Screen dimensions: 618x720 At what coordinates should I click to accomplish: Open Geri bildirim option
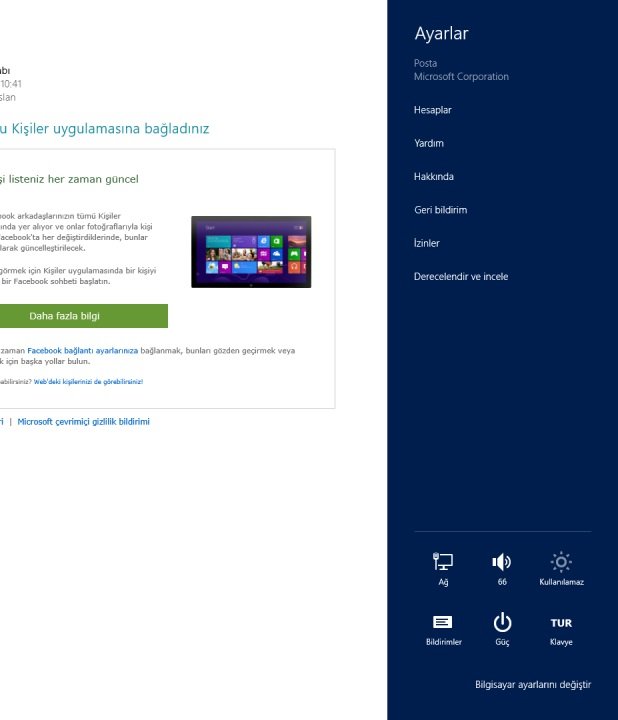pyautogui.click(x=440, y=210)
